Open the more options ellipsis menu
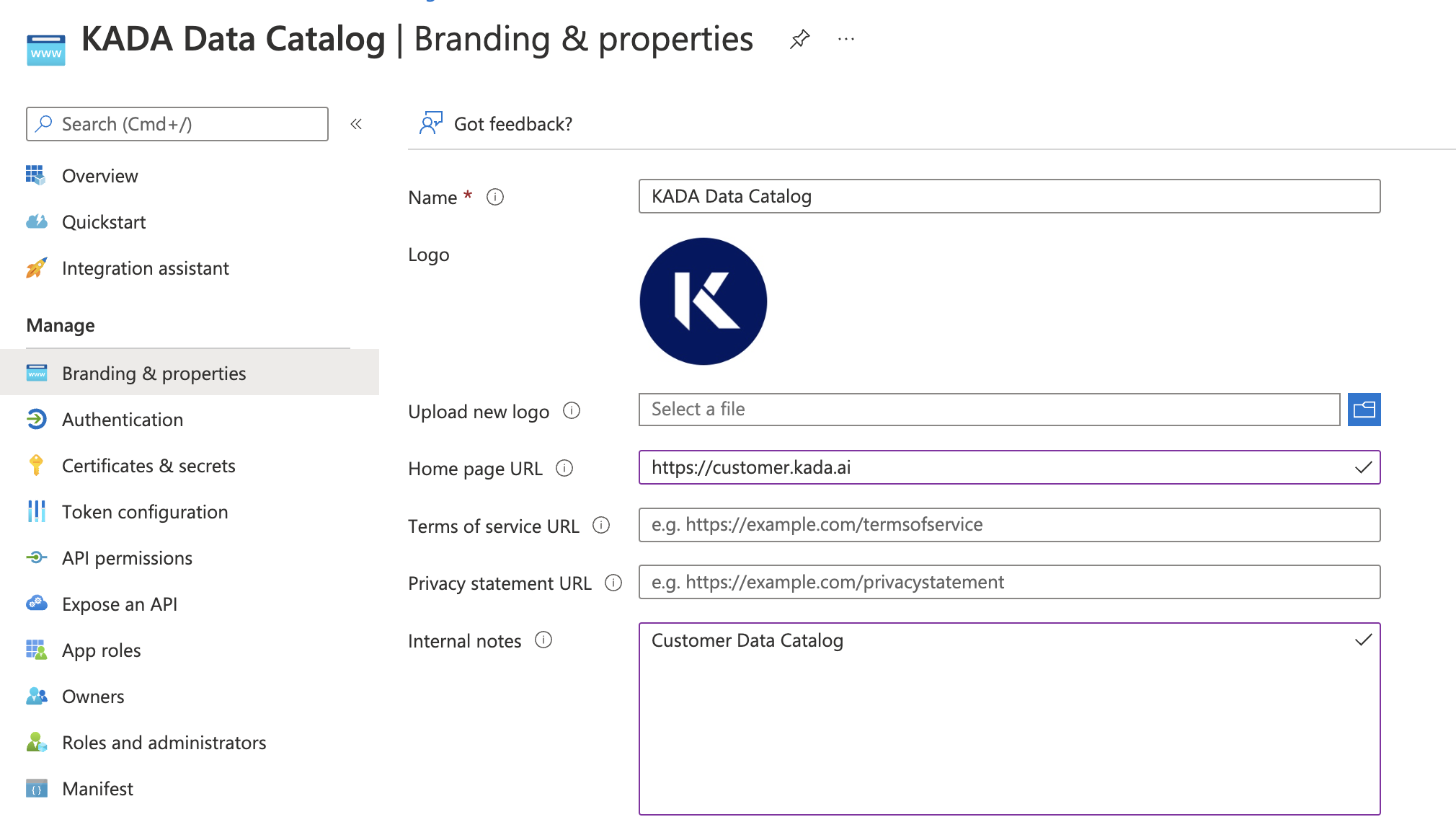This screenshot has width=1456, height=835. [x=845, y=39]
